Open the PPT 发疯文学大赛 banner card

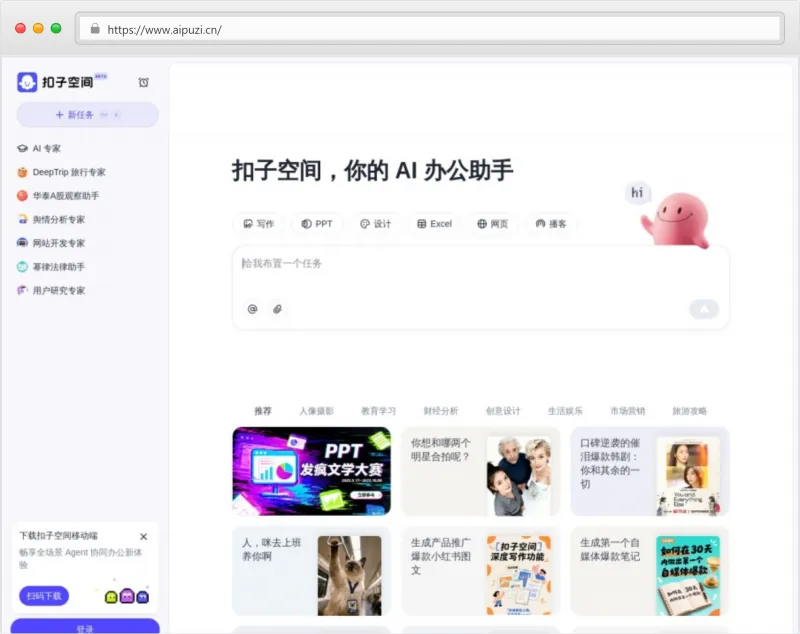(x=311, y=471)
